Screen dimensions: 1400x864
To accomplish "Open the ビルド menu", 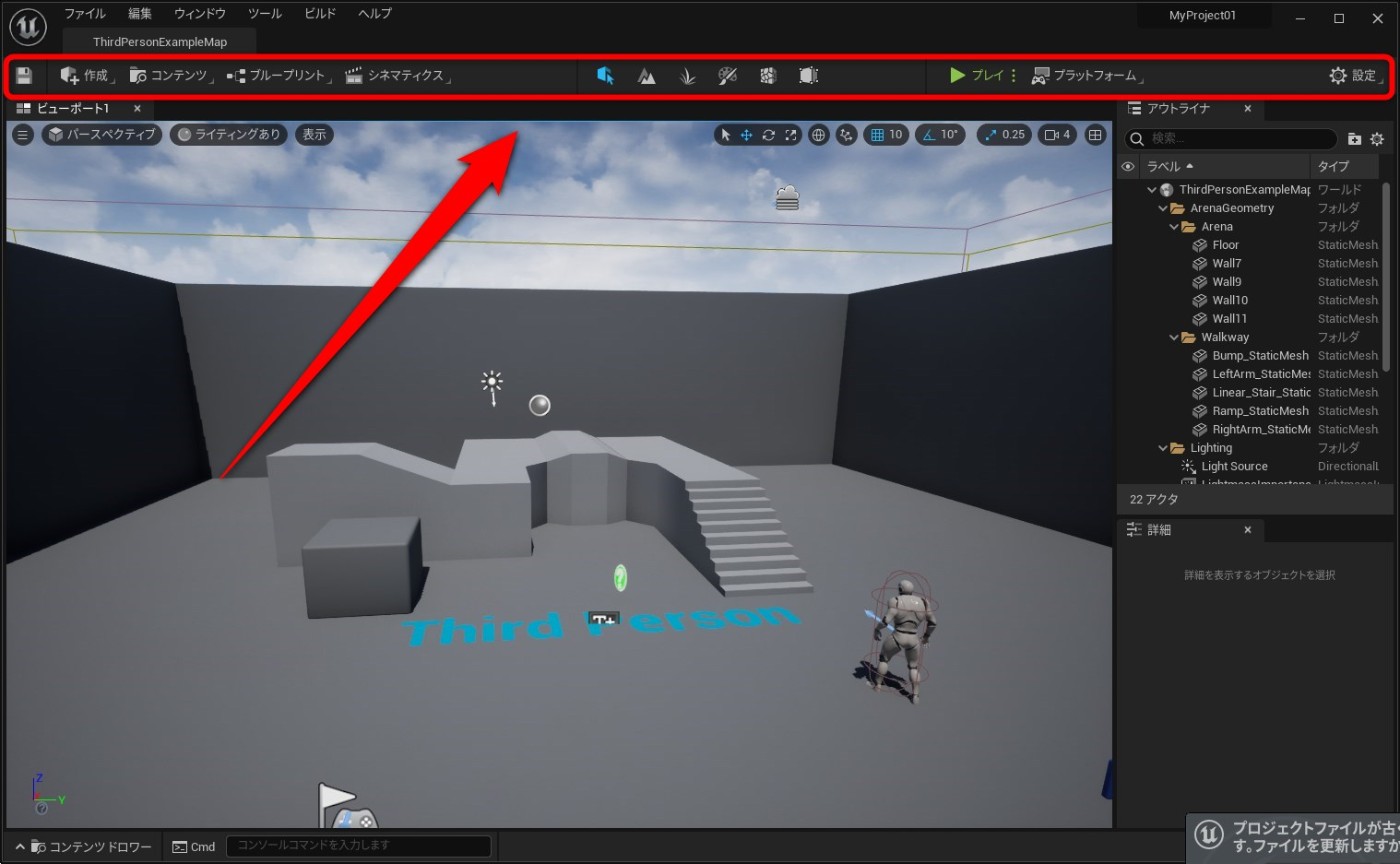I will coord(318,13).
